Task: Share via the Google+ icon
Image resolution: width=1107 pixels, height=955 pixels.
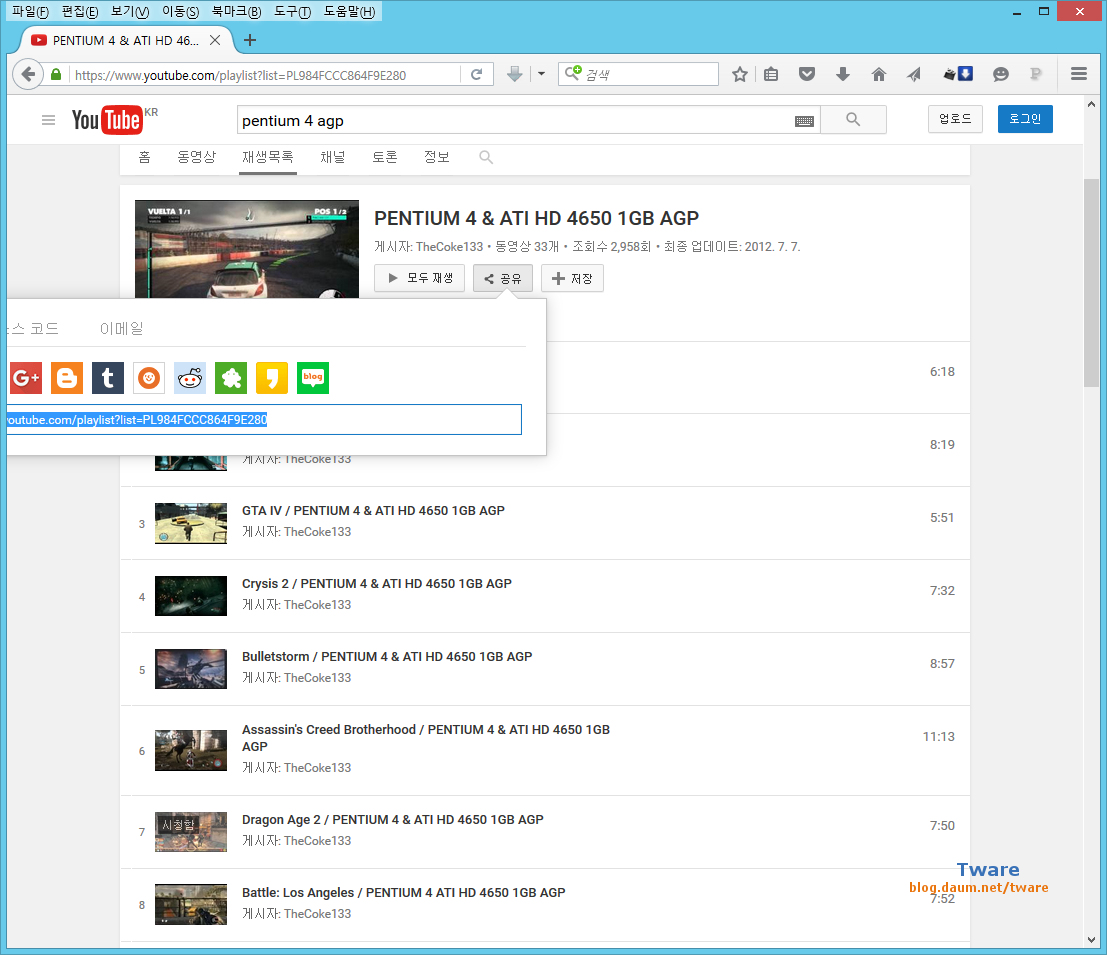Action: [x=25, y=378]
